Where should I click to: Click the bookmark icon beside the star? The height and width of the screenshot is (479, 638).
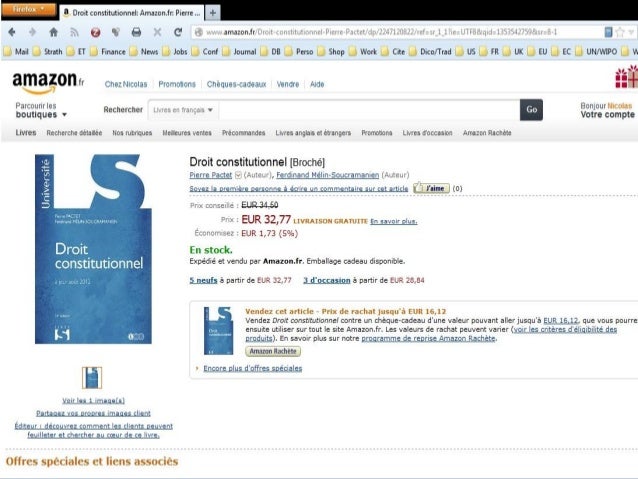point(608,32)
